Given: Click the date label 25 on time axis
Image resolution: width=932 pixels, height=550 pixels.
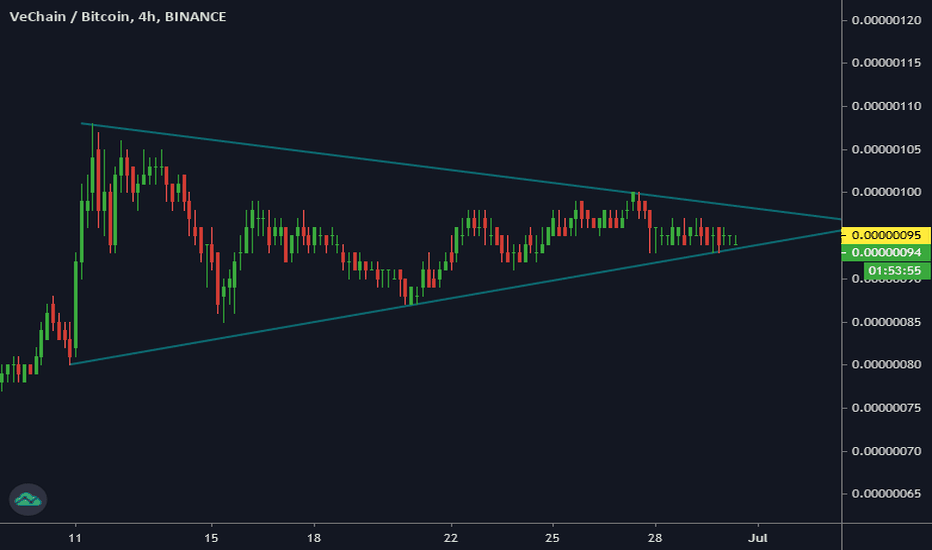Looking at the screenshot, I should [x=553, y=538].
